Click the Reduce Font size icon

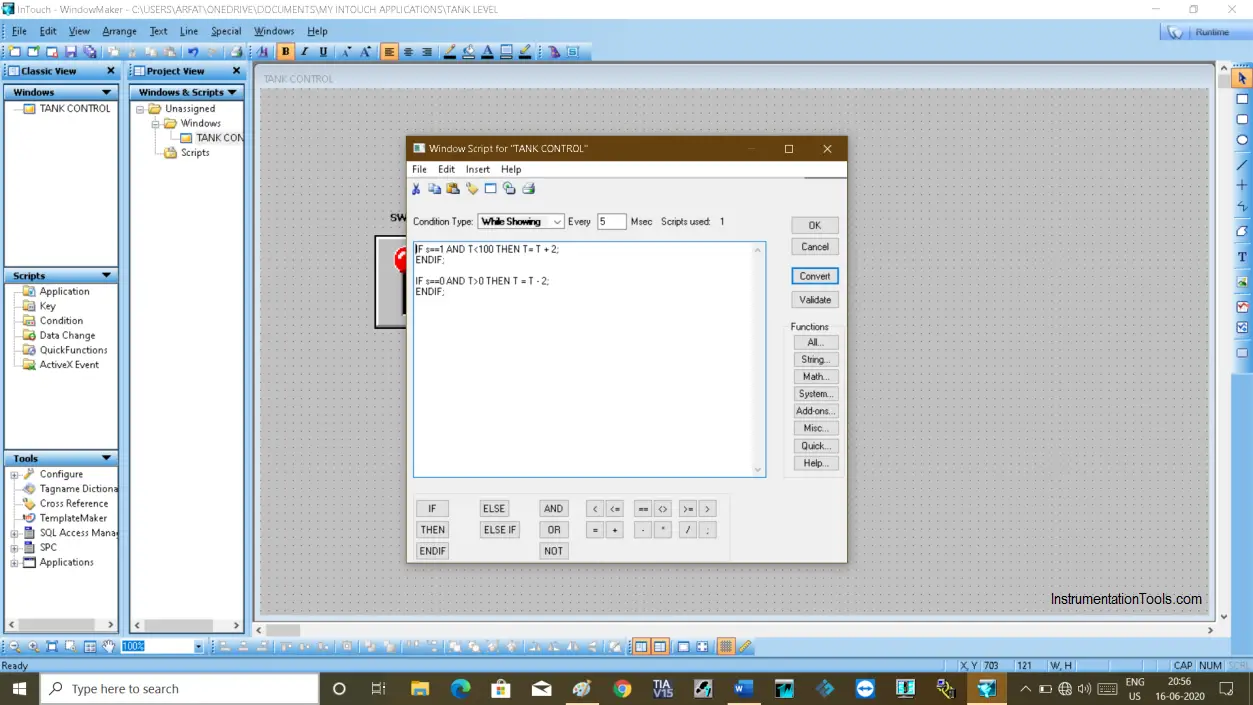(x=347, y=52)
